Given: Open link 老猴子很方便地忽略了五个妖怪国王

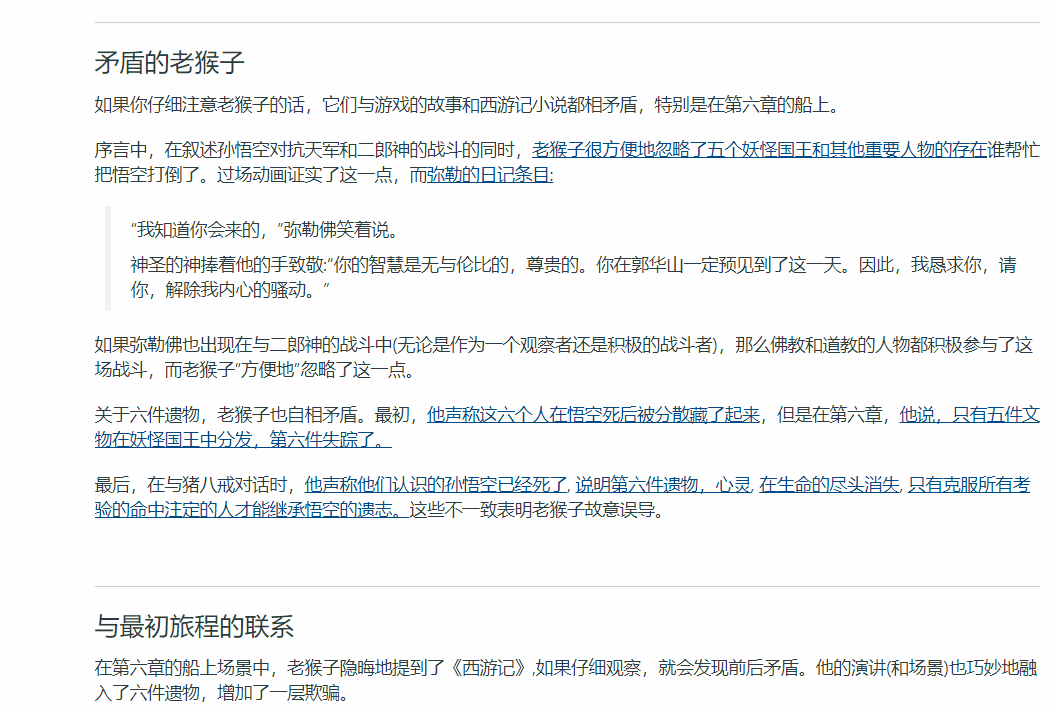Looking at the screenshot, I should tap(759, 150).
